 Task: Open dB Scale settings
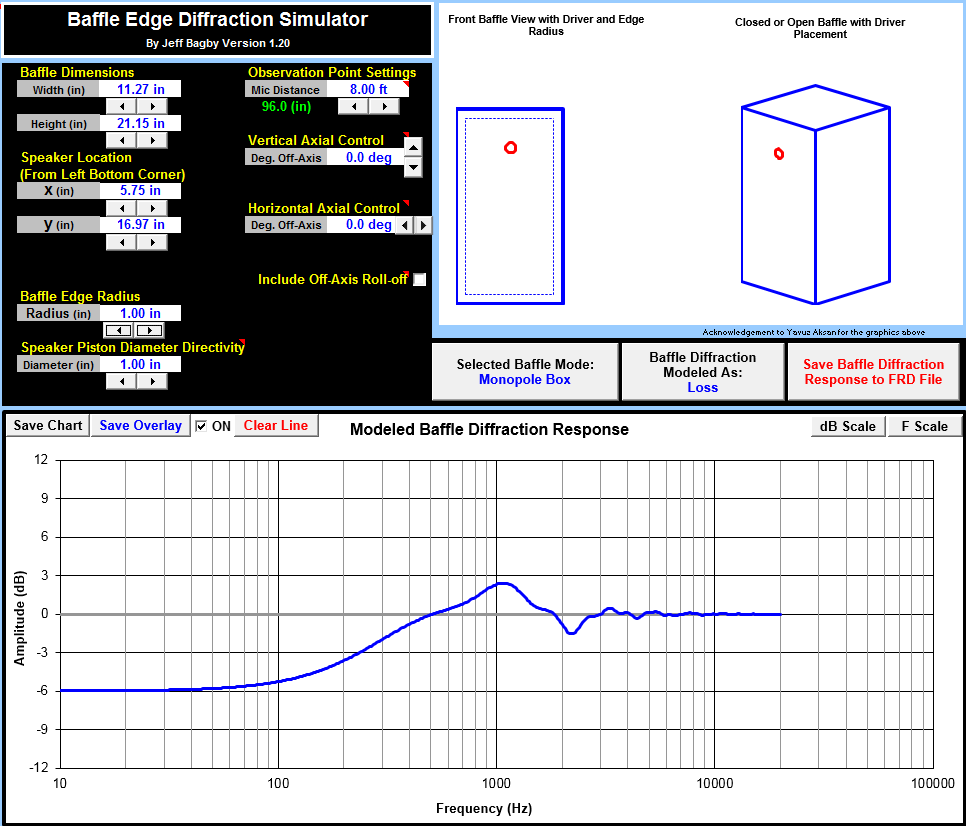pyautogui.click(x=848, y=426)
